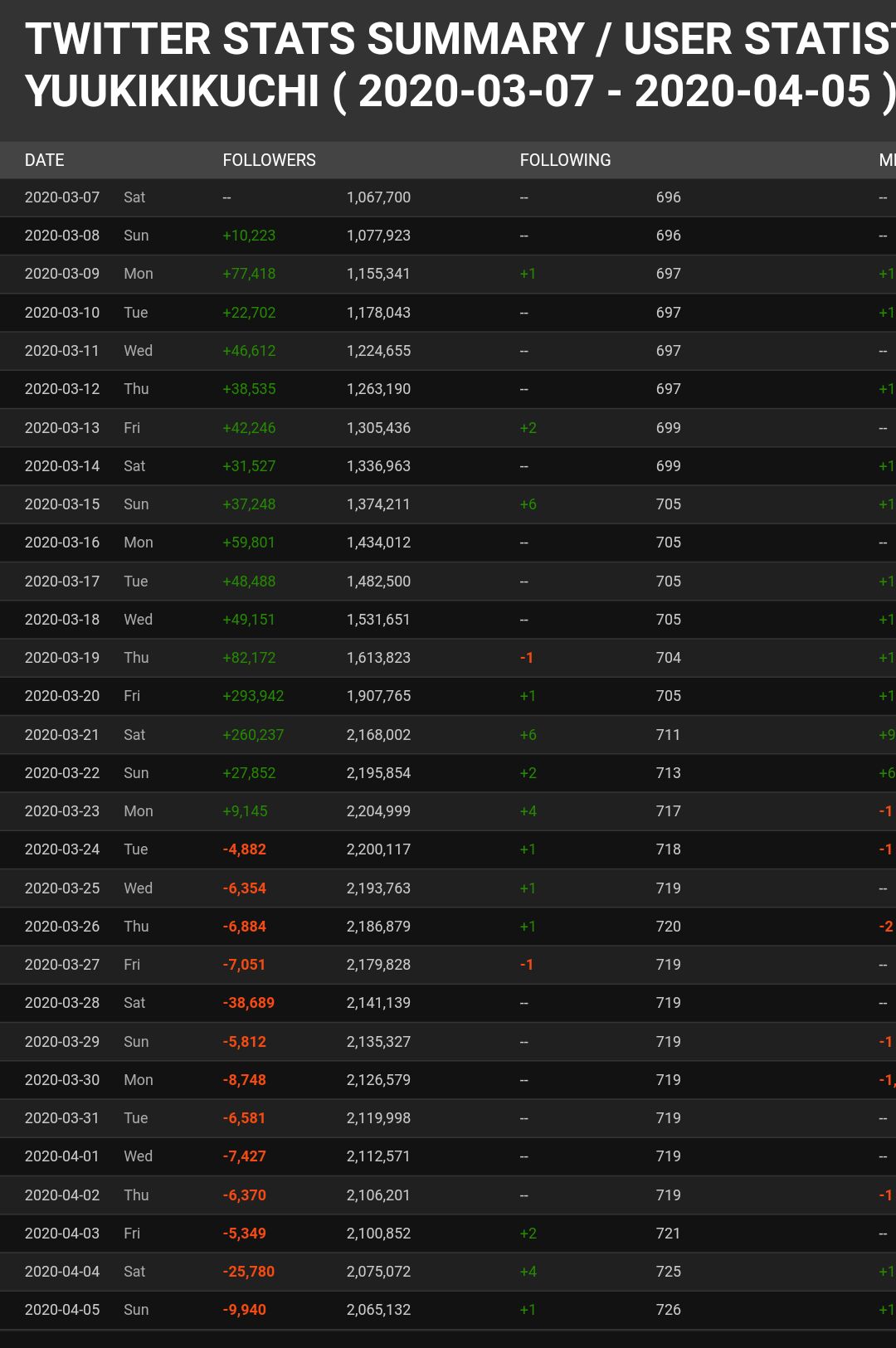The image size is (896, 1348).
Task: Select the 2020-03-16 date cell
Action: tap(62, 543)
